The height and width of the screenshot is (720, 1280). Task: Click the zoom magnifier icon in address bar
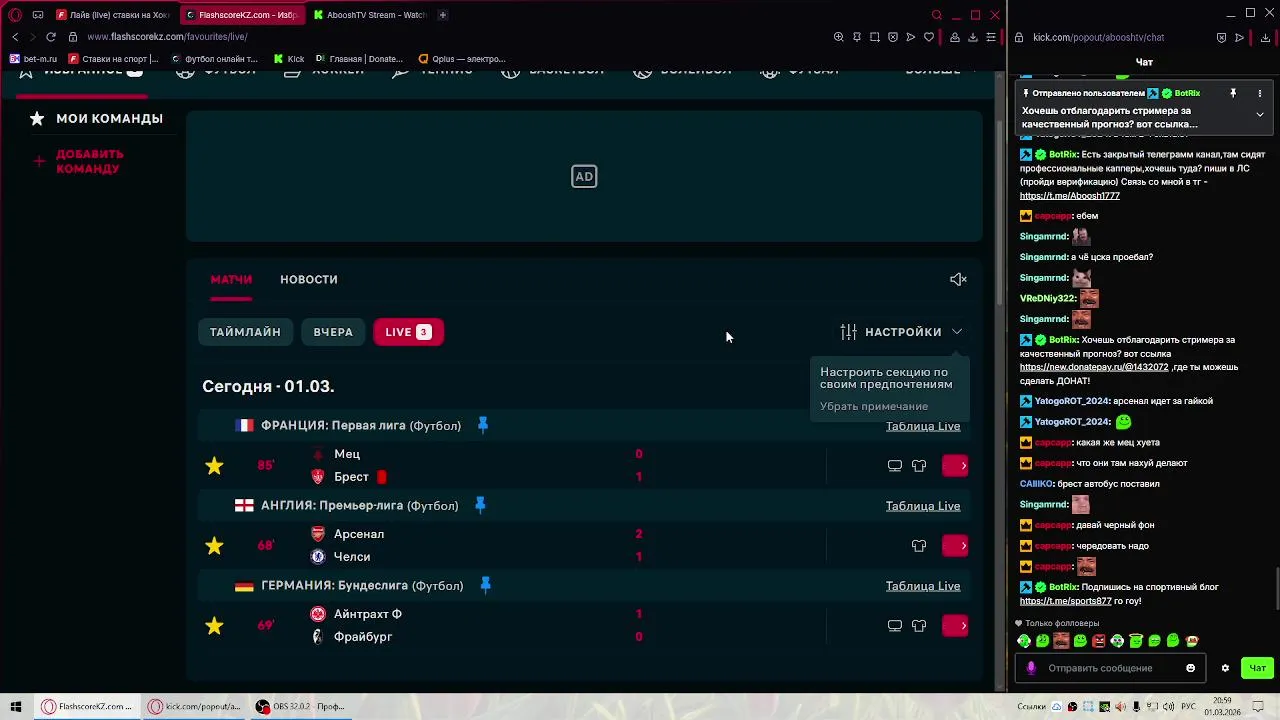(x=838, y=37)
